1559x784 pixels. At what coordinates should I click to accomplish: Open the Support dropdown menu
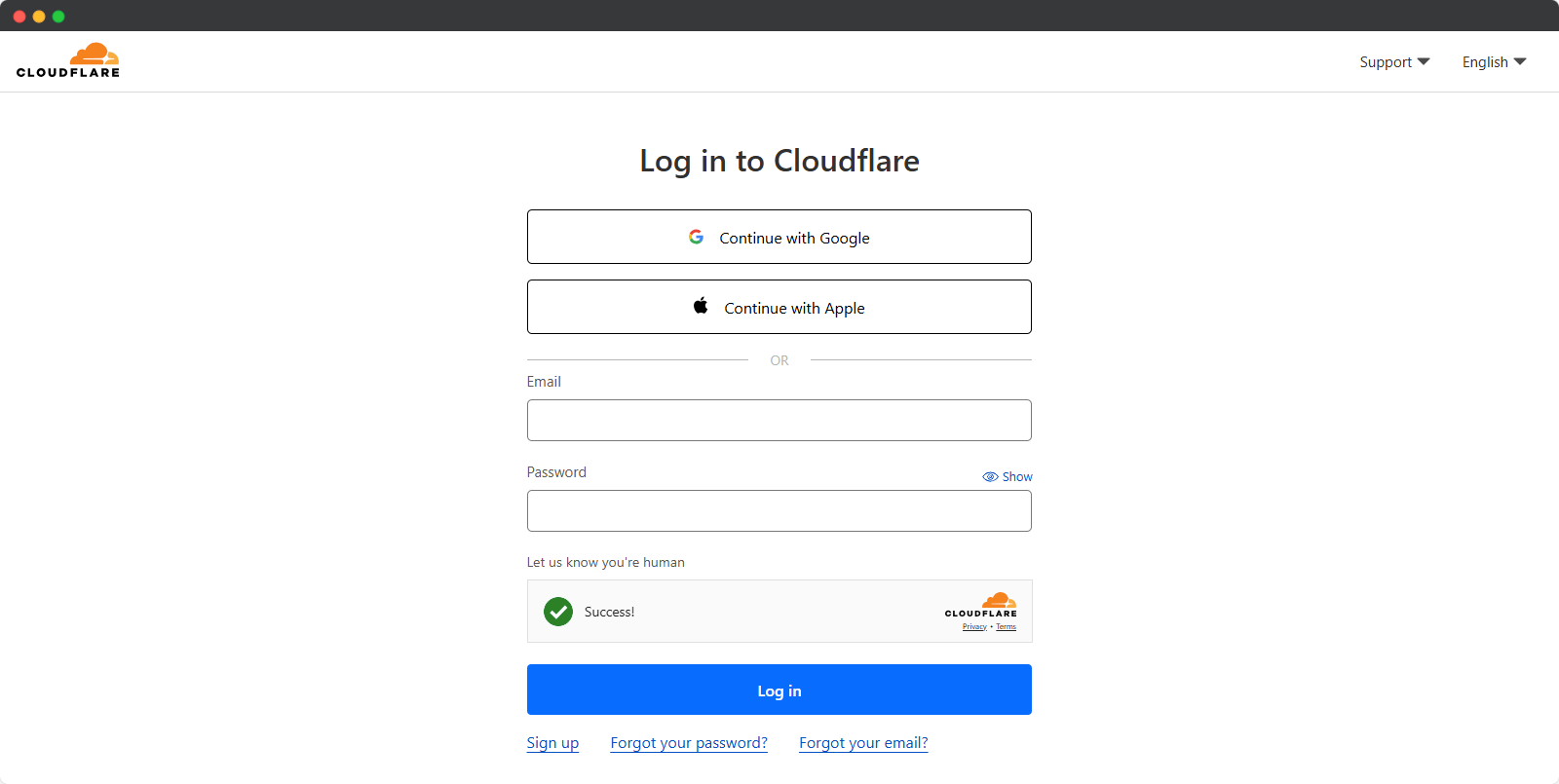point(1394,62)
